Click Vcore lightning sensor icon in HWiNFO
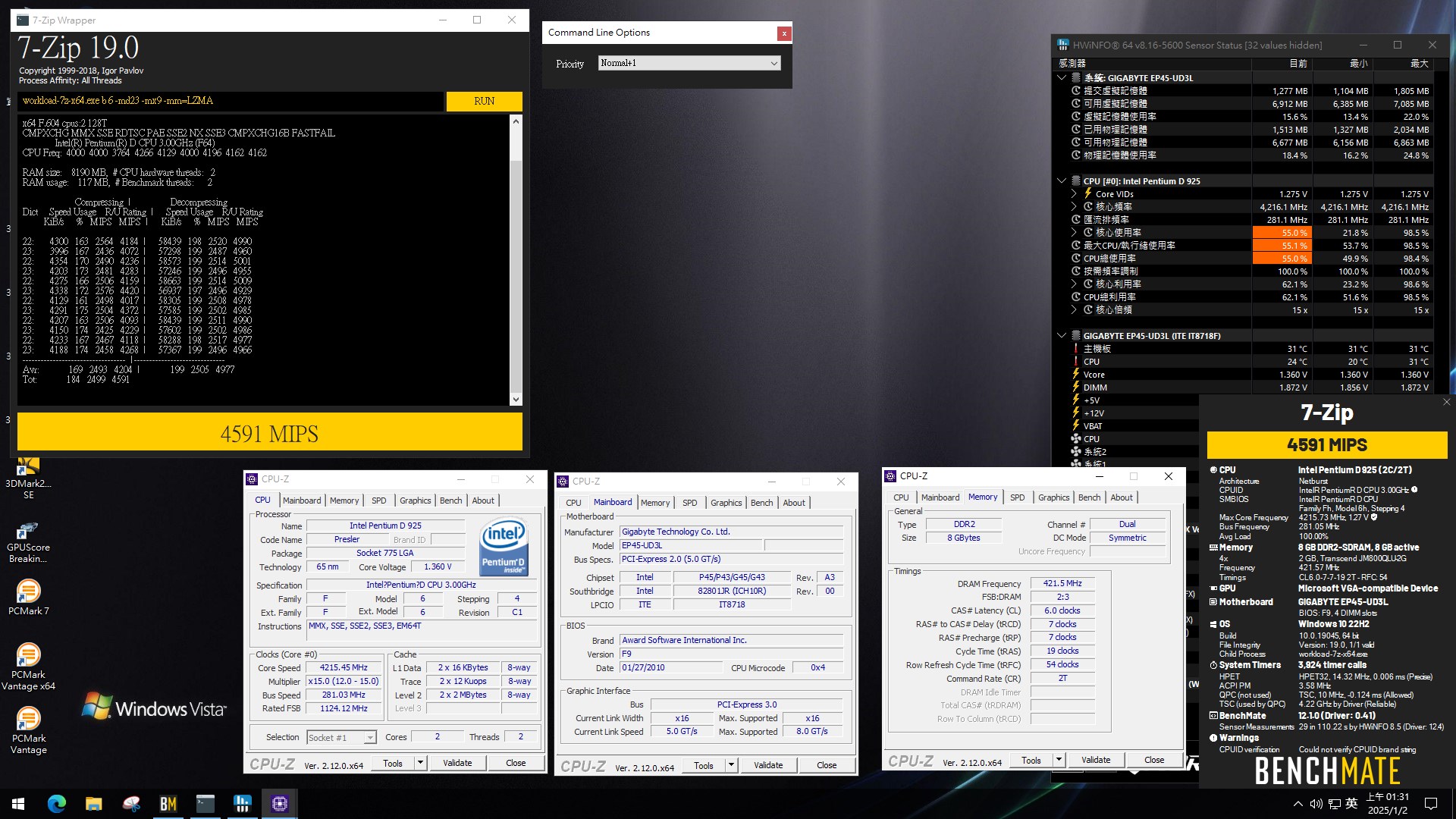This screenshot has height=819, width=1456. tap(1076, 374)
